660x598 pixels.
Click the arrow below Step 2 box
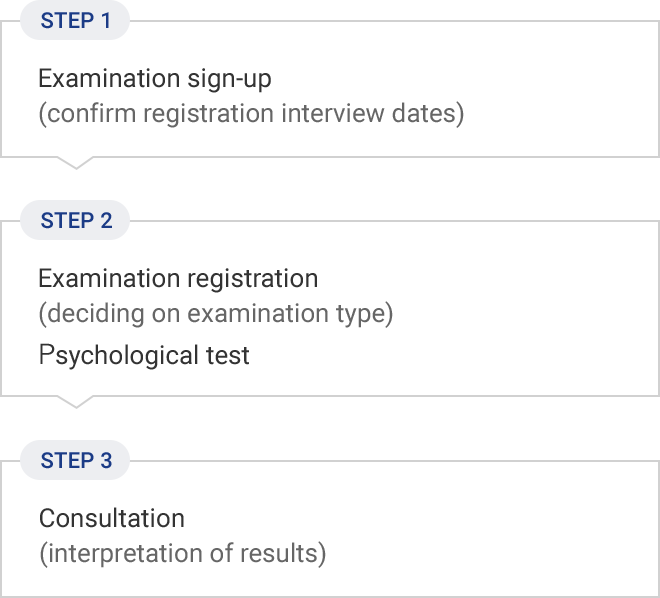[x=76, y=402]
